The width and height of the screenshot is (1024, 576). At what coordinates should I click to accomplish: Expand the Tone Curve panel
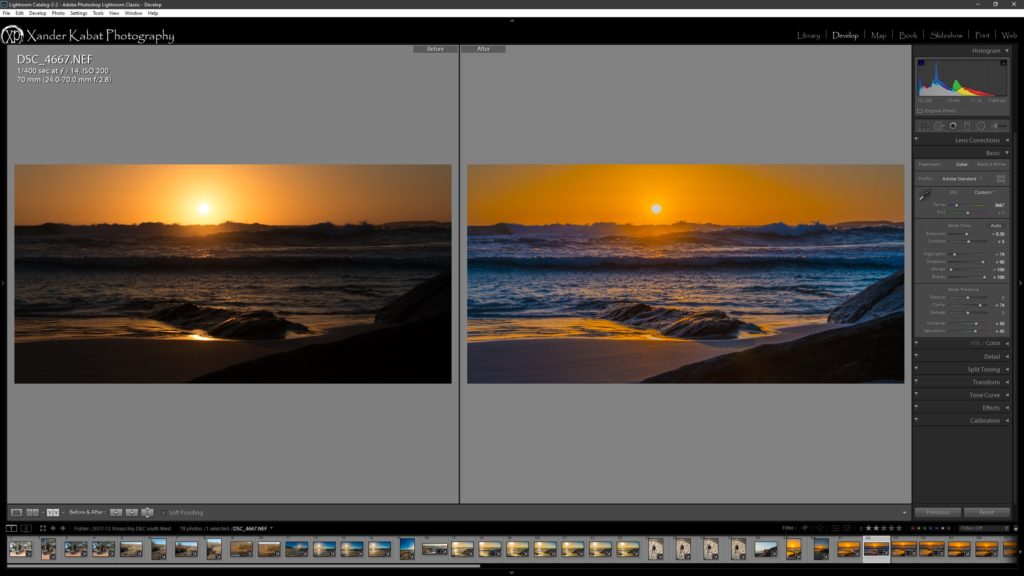point(984,395)
